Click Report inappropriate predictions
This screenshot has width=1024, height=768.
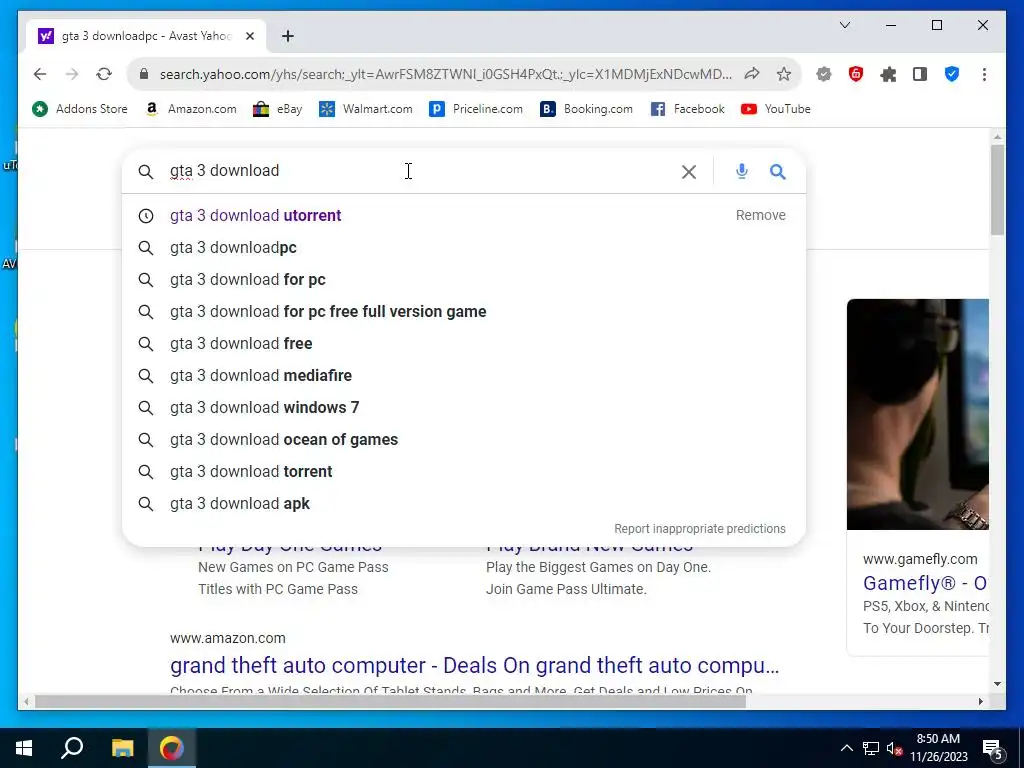[699, 528]
